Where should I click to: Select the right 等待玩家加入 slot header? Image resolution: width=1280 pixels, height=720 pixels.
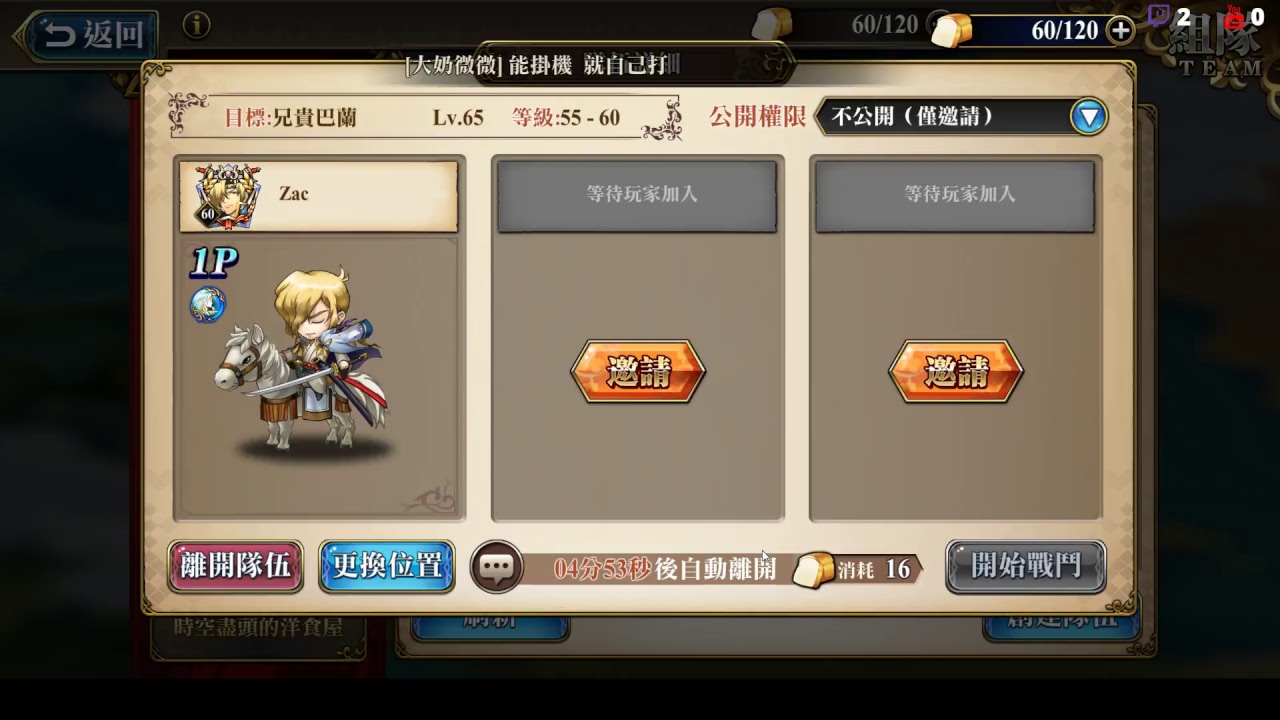(955, 196)
